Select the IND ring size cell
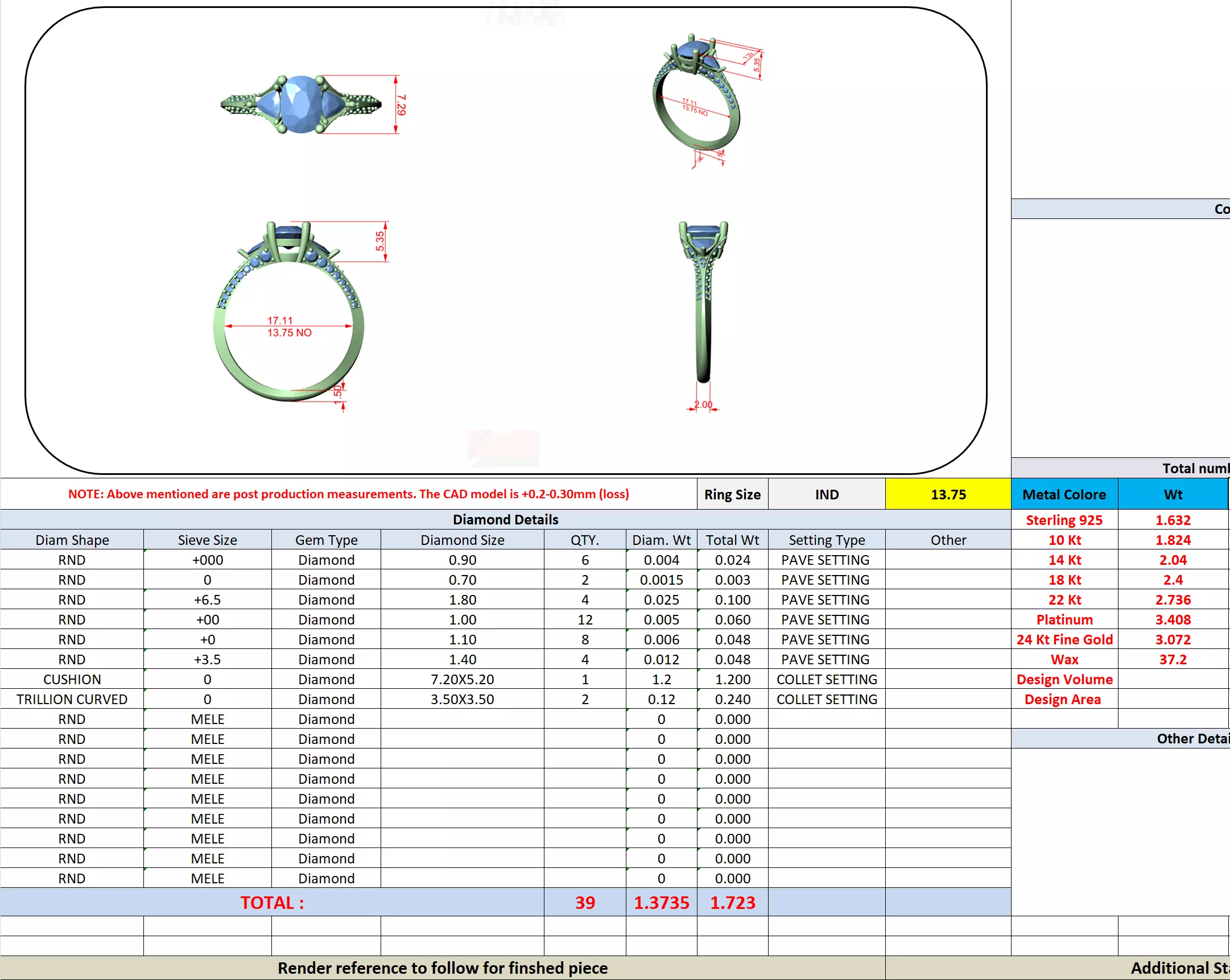Image resolution: width=1230 pixels, height=980 pixels. (x=826, y=495)
